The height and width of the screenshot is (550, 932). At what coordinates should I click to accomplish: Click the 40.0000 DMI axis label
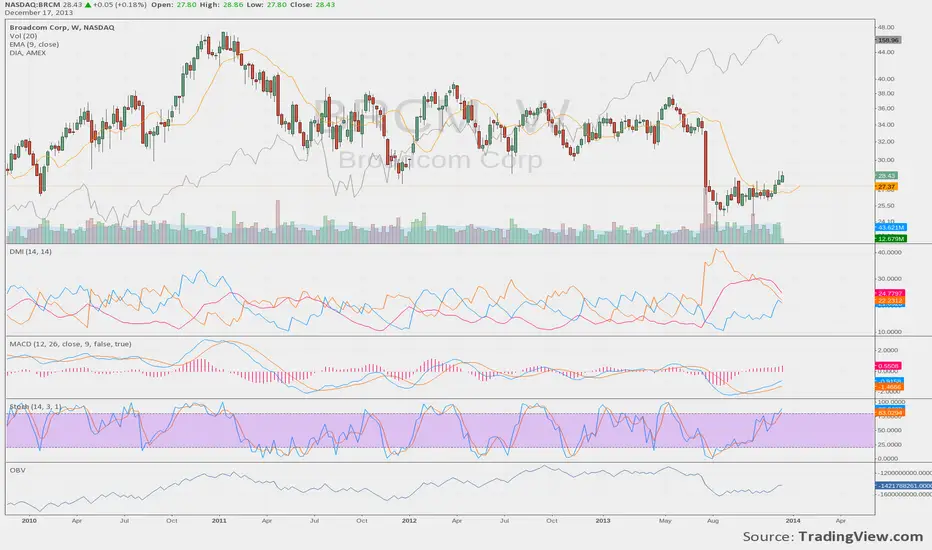pos(889,252)
